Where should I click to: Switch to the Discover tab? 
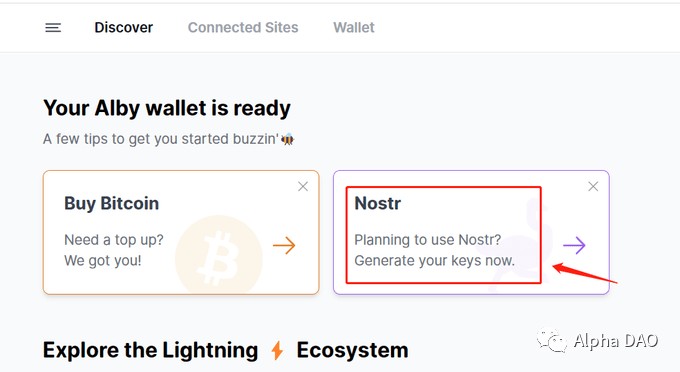click(124, 27)
